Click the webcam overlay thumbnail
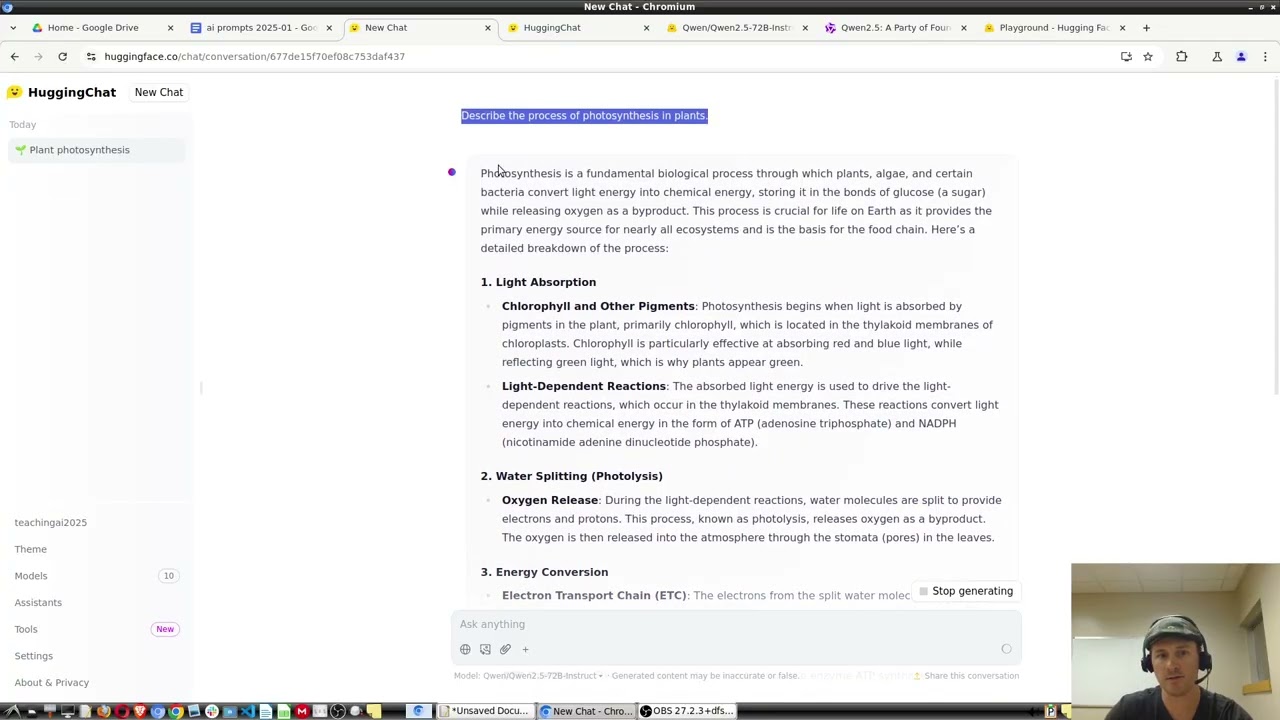The height and width of the screenshot is (720, 1280). (x=1175, y=633)
